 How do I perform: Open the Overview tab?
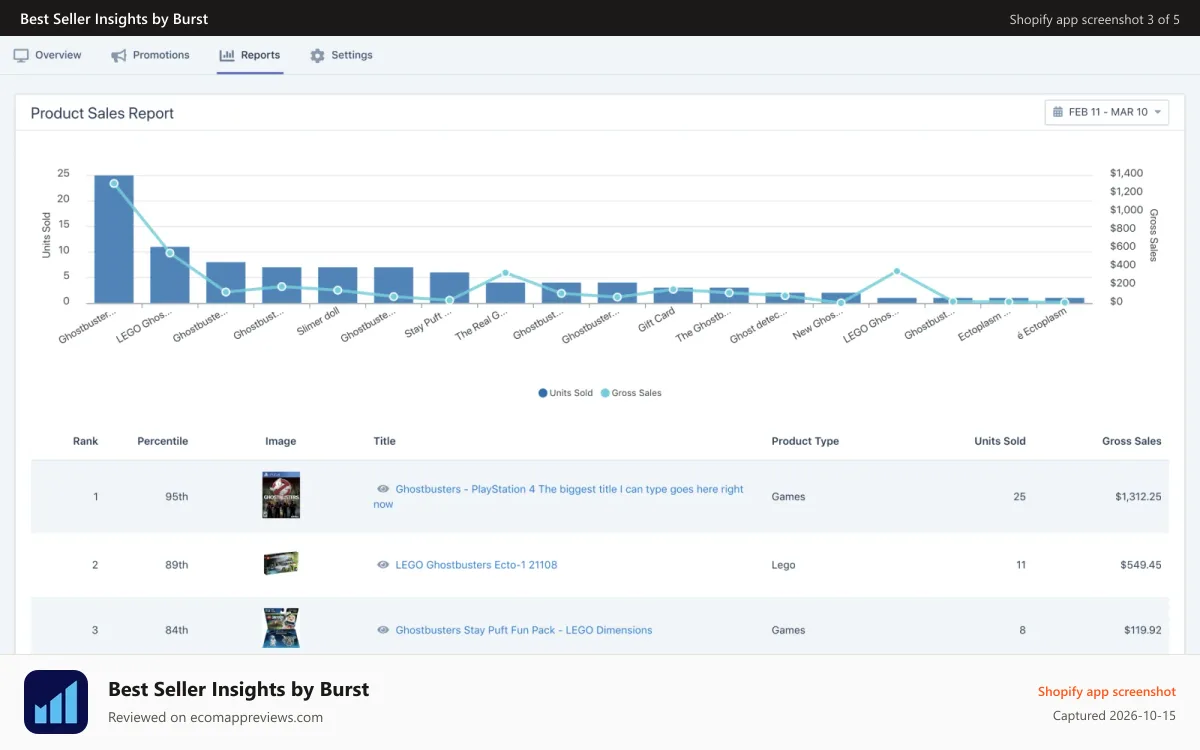coord(47,55)
